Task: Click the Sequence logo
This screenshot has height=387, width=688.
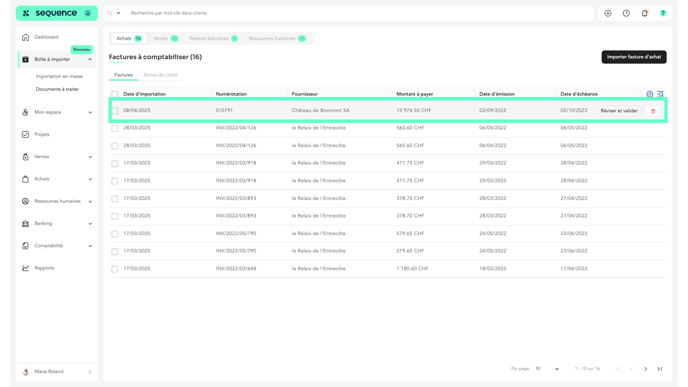Action: point(50,13)
